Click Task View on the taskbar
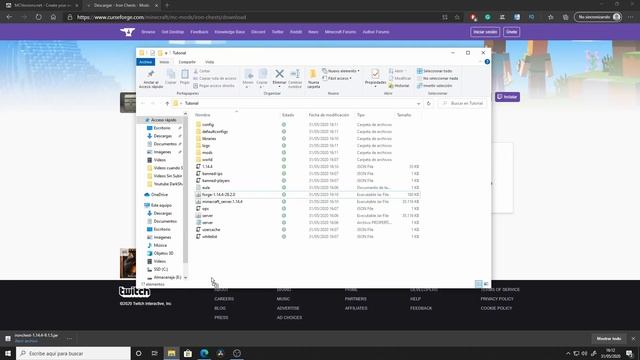The width and height of the screenshot is (640, 360). point(155,353)
